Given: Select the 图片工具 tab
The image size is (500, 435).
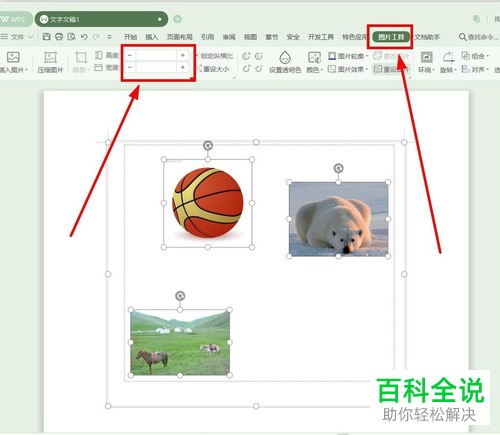Looking at the screenshot, I should coord(391,37).
